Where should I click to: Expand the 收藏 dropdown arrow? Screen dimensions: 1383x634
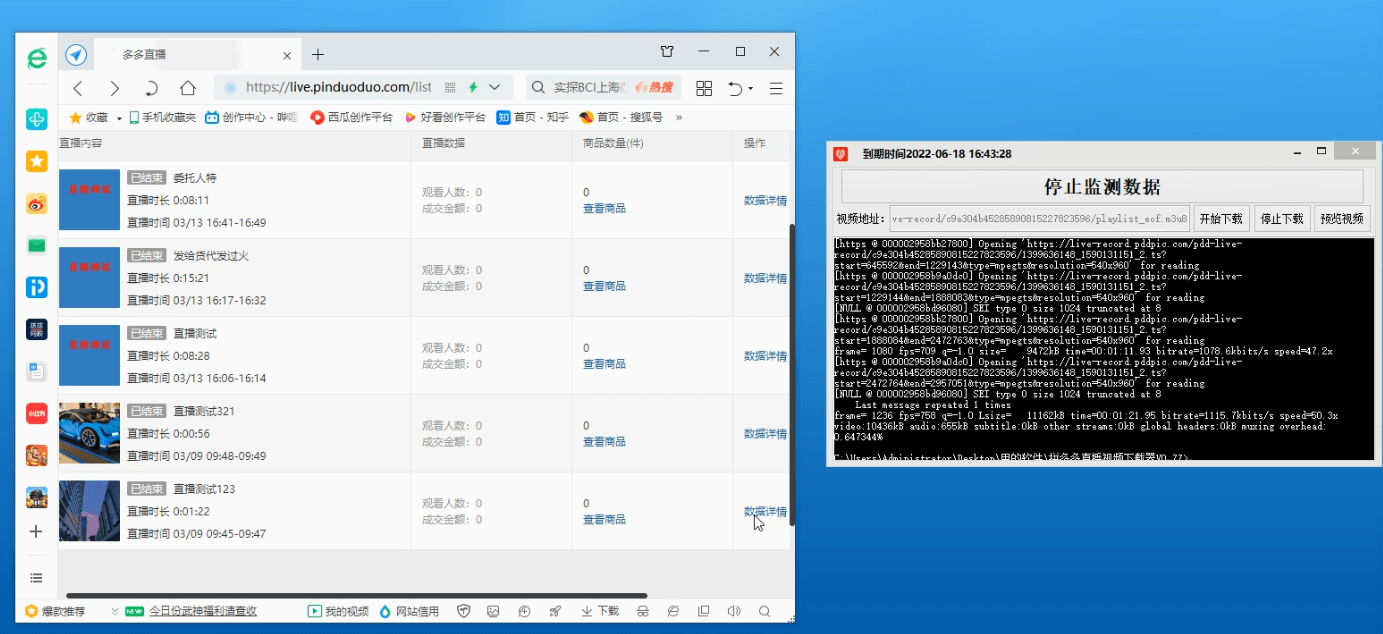tap(119, 118)
